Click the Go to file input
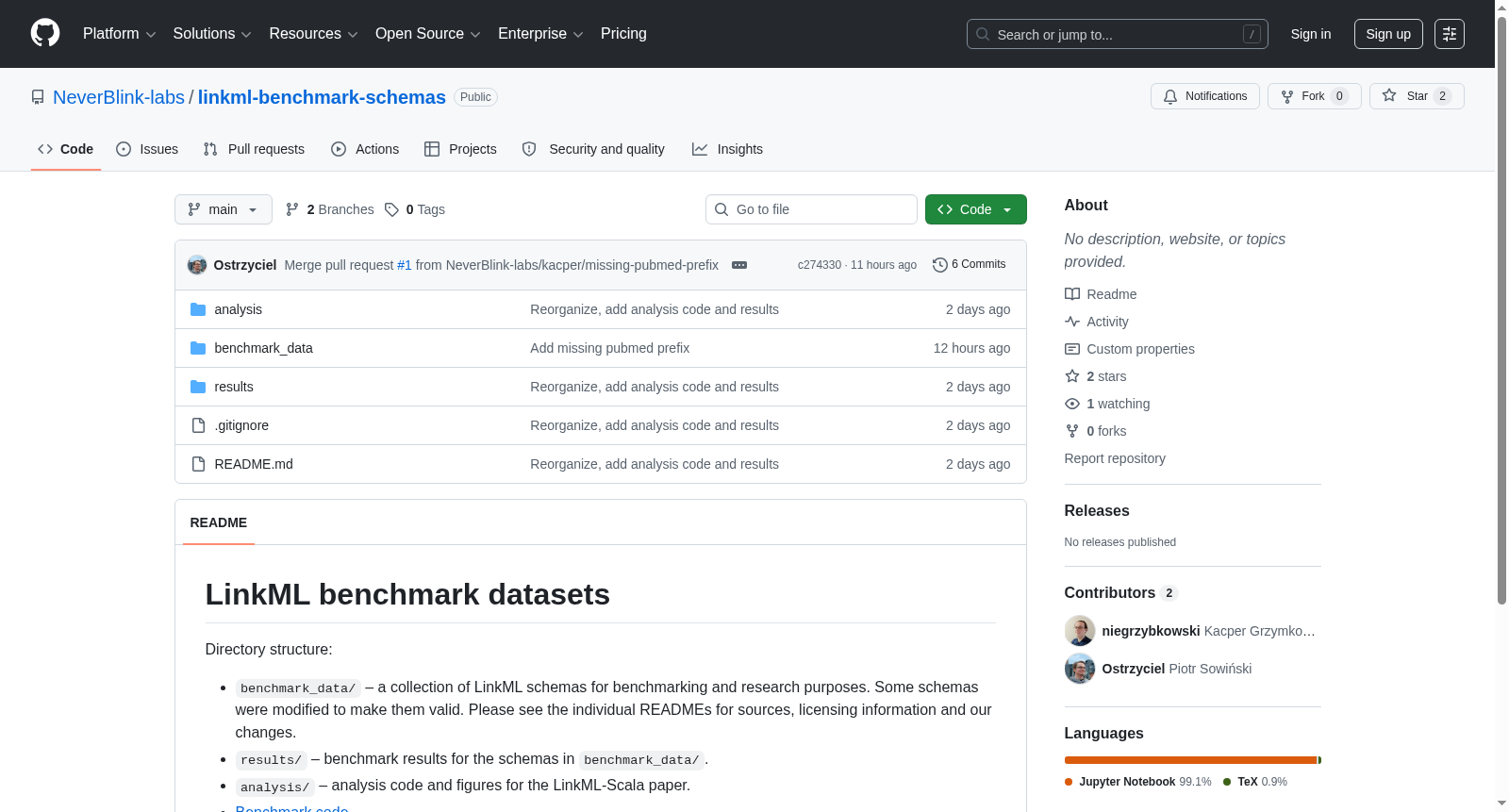 pyautogui.click(x=811, y=209)
